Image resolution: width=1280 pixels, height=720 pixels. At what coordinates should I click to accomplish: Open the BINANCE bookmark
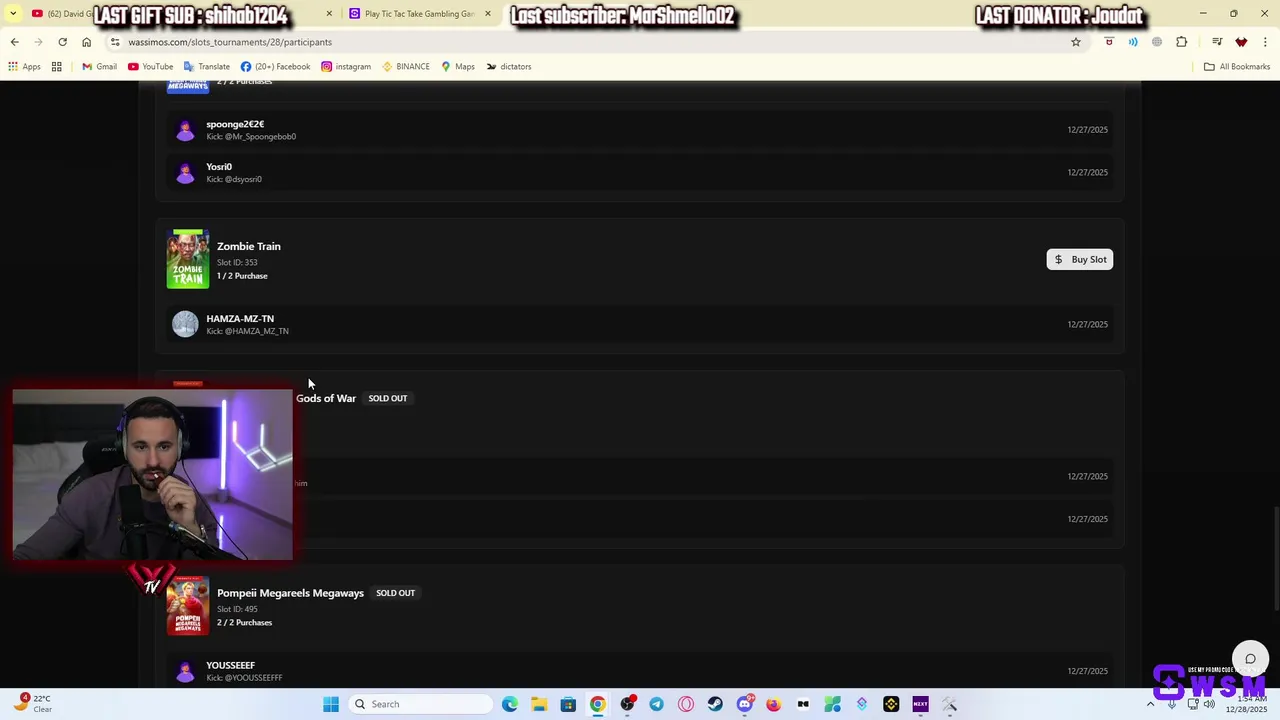406,67
